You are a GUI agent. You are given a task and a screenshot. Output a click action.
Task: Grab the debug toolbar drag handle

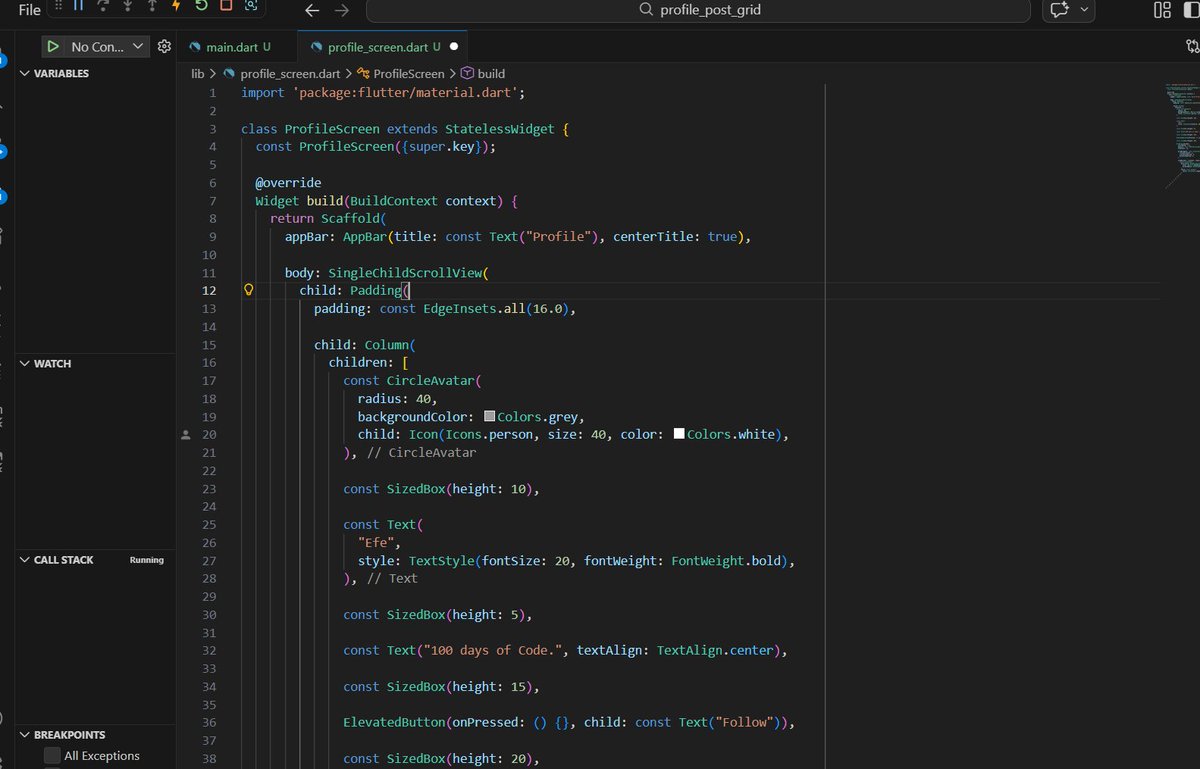pyautogui.click(x=57, y=6)
